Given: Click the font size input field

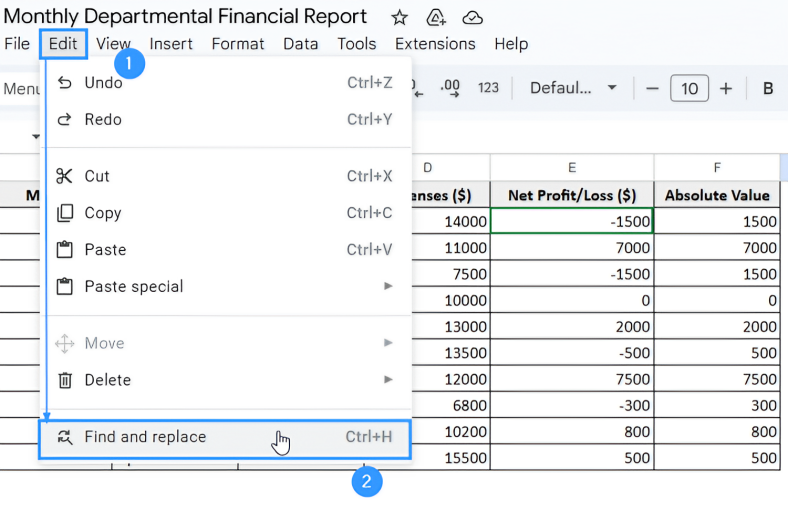Looking at the screenshot, I should [689, 88].
